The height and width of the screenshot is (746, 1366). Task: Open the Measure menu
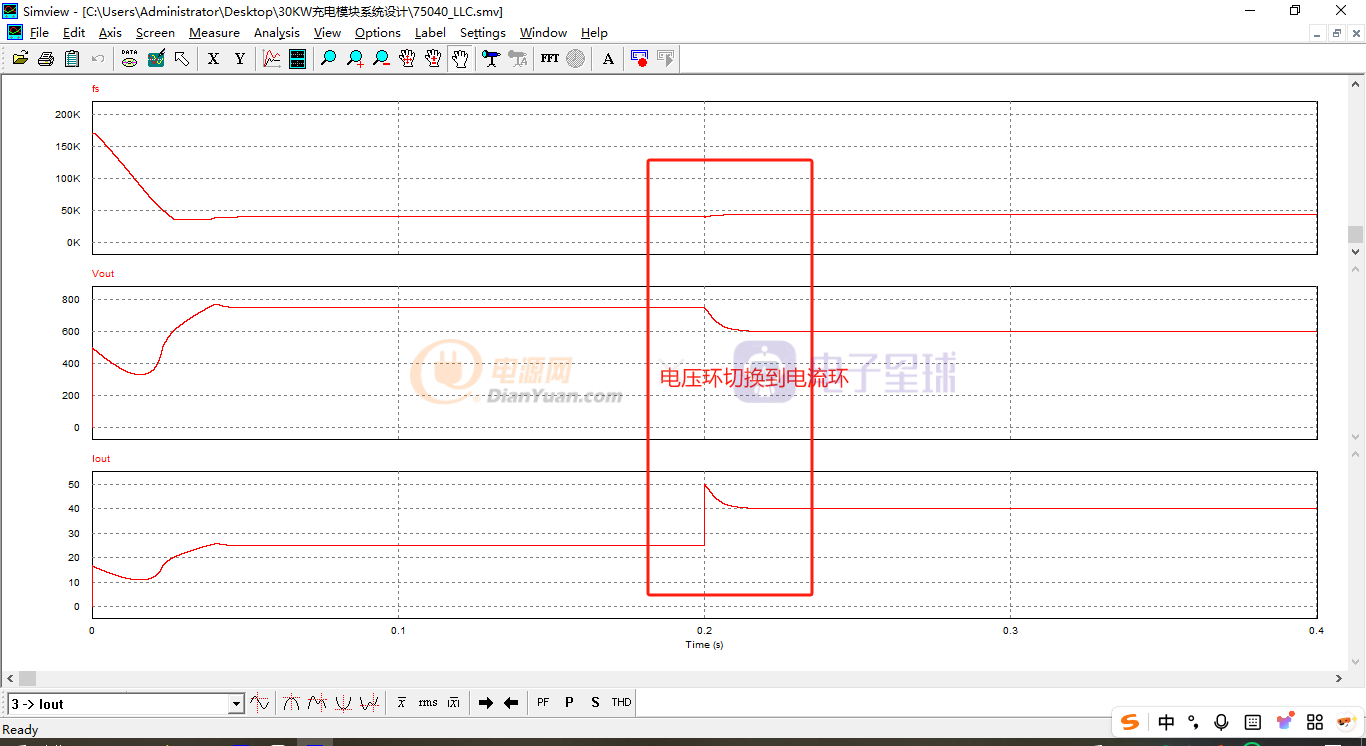click(214, 33)
